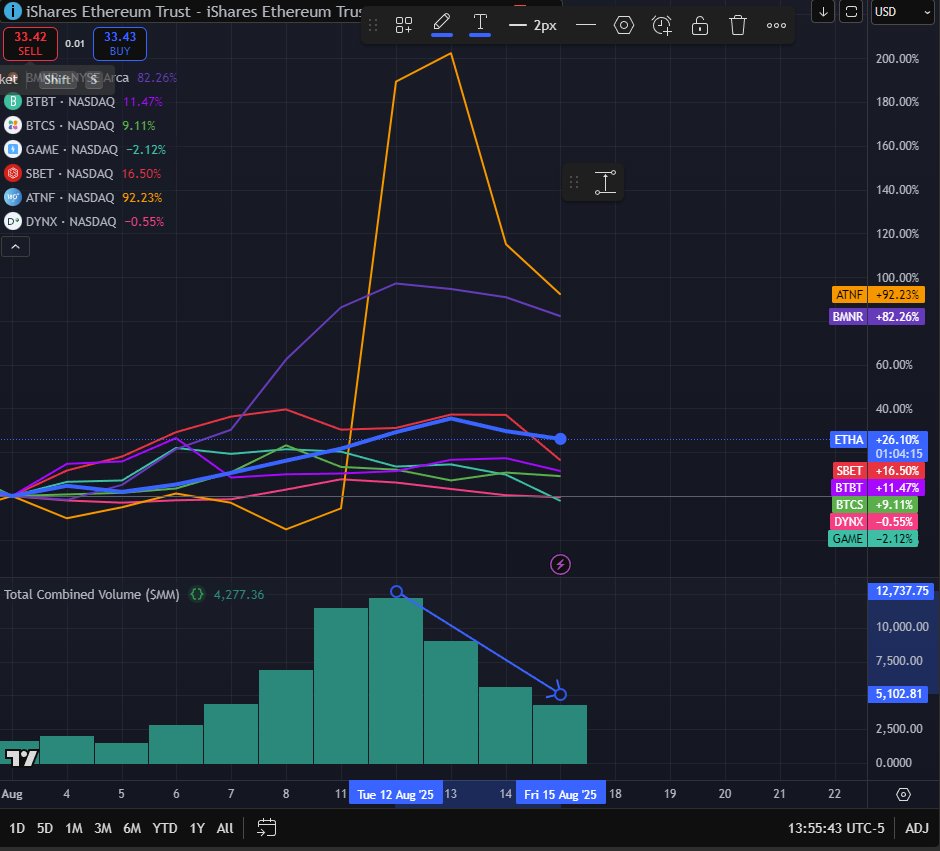Click SBET symbol logo icon
940x851 pixels.
13,174
